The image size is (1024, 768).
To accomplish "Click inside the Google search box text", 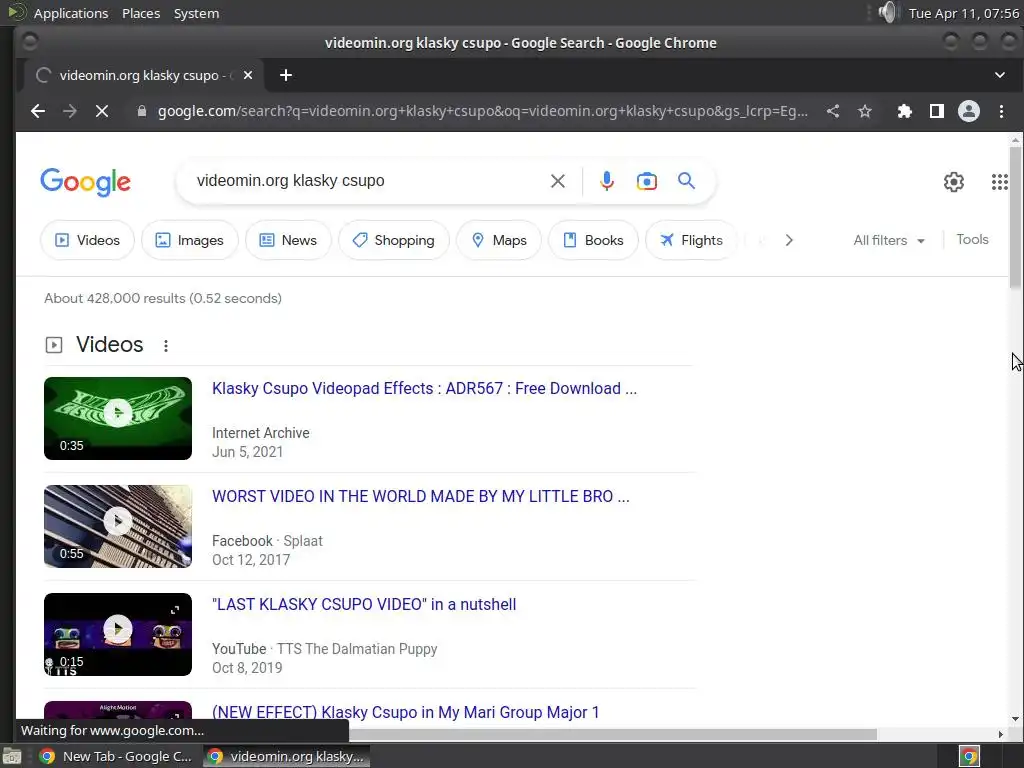I will pyautogui.click(x=291, y=181).
